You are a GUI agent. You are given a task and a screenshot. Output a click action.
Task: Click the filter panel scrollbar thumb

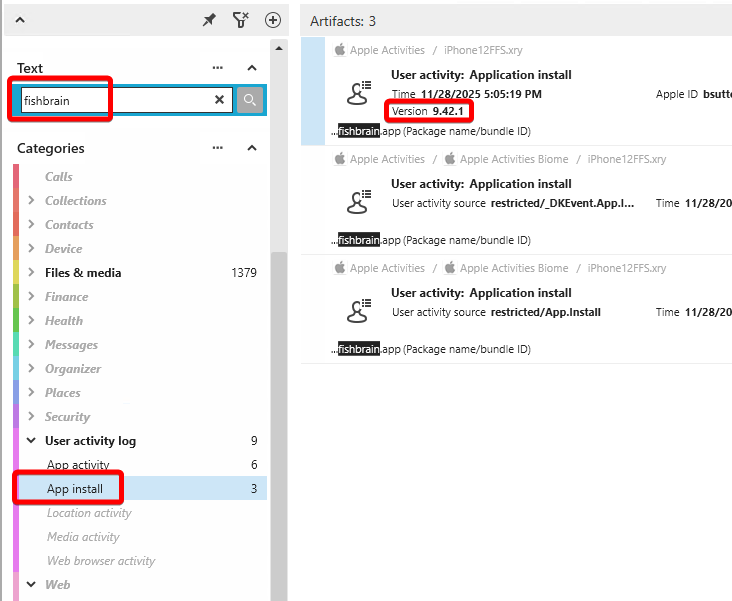(279, 426)
